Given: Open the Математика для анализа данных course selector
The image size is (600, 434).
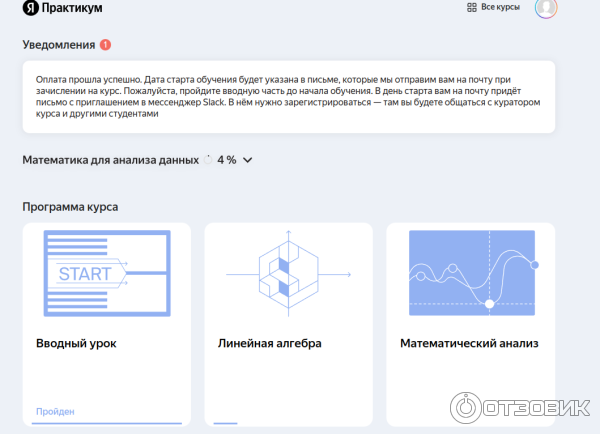Looking at the screenshot, I should click(112, 160).
